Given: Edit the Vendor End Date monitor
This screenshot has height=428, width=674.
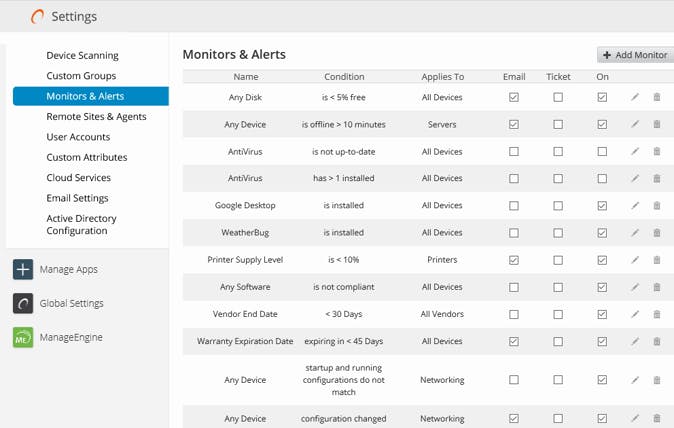Looking at the screenshot, I should (x=634, y=314).
